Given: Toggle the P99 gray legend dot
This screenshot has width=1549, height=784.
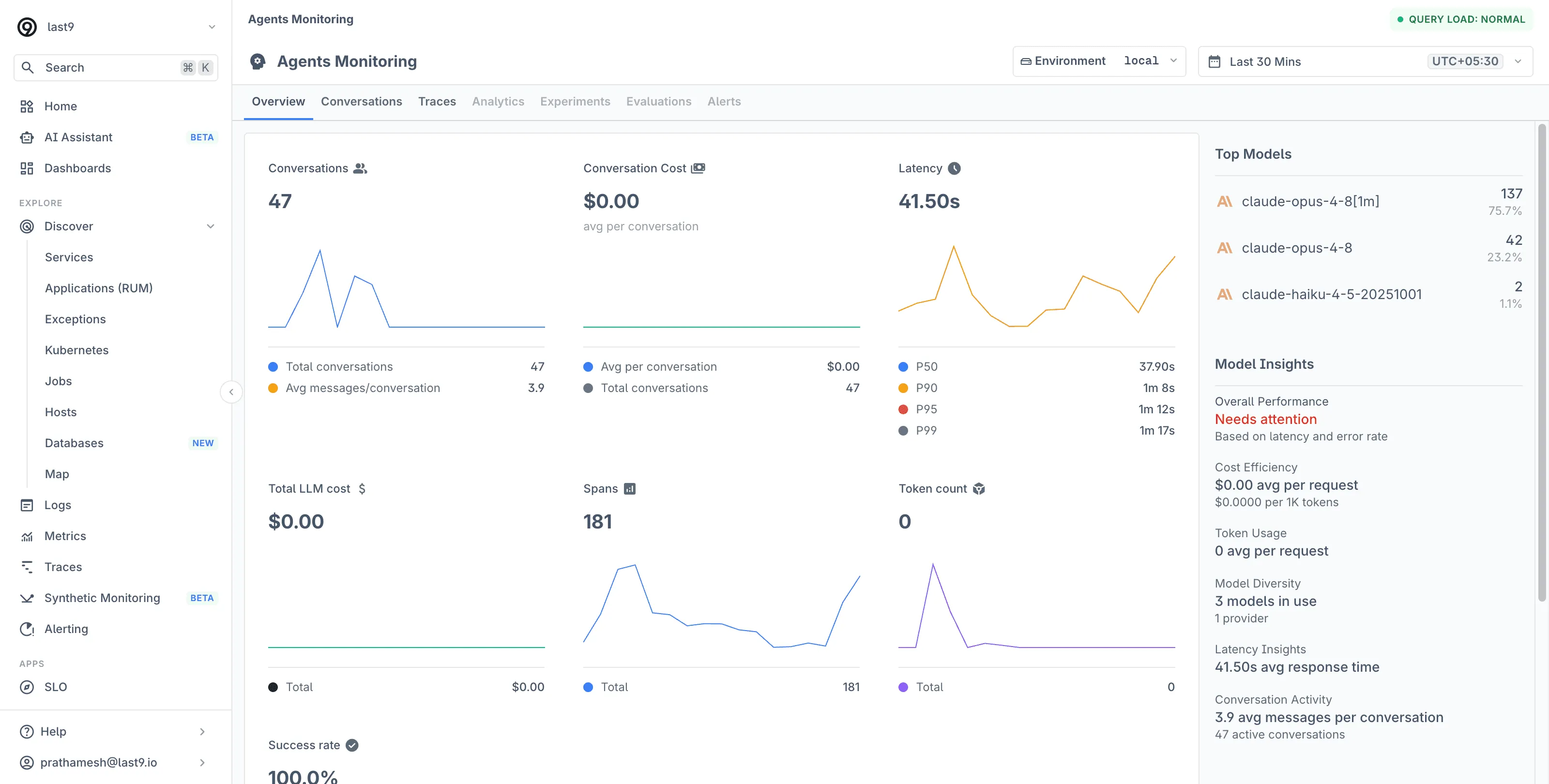Looking at the screenshot, I should pos(903,431).
